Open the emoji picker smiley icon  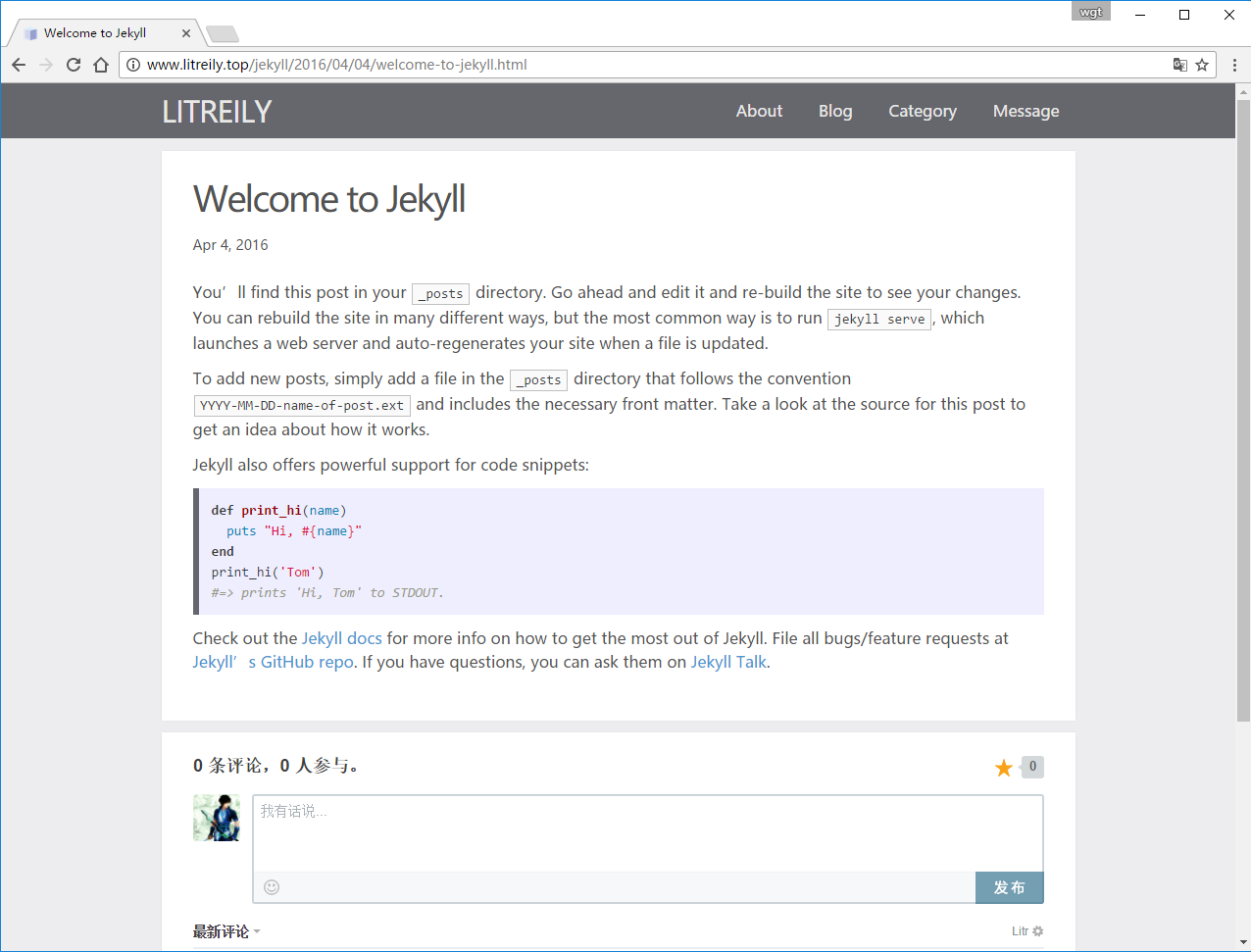pyautogui.click(x=272, y=887)
